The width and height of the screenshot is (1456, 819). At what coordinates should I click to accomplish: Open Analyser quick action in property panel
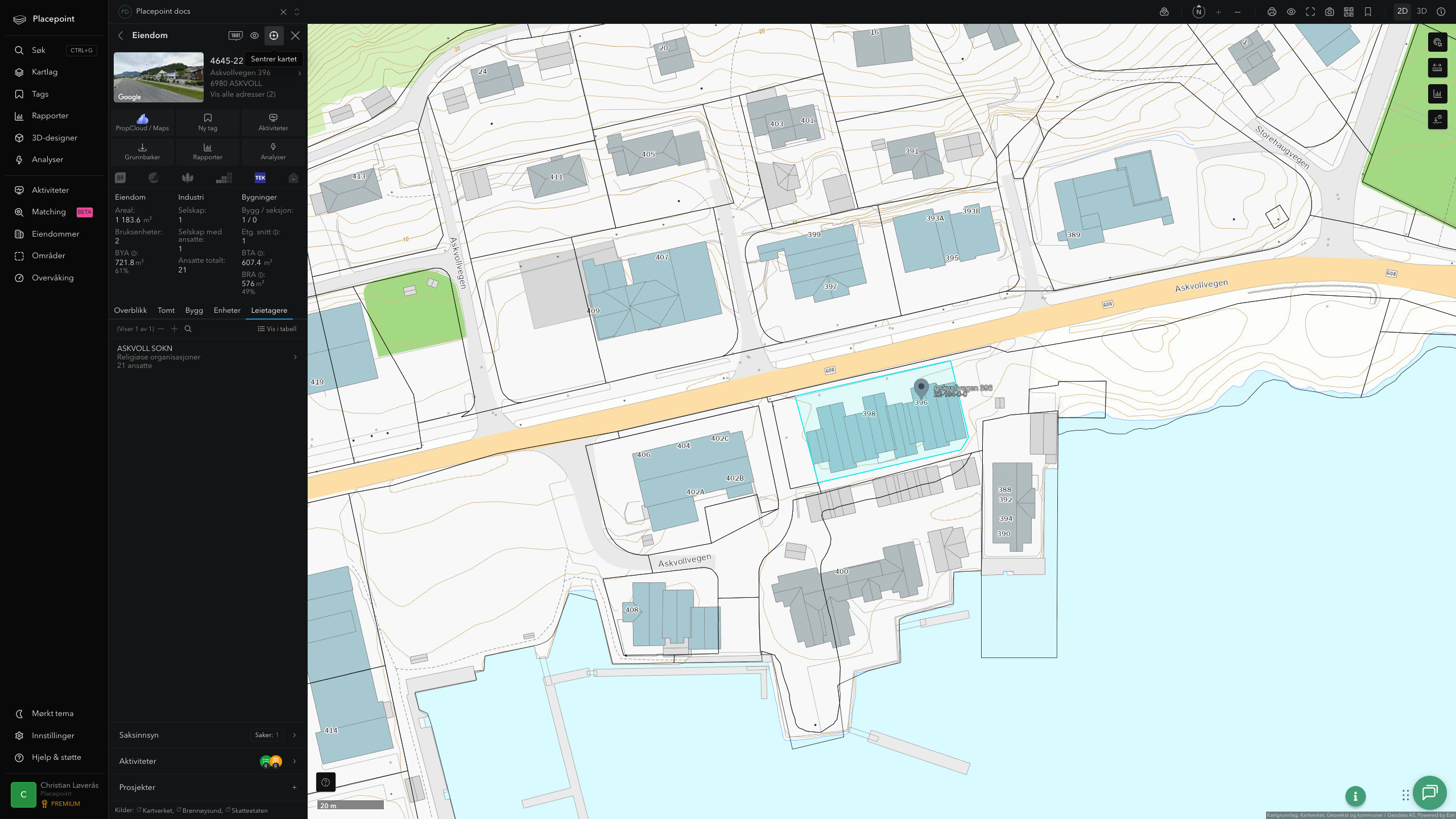tap(273, 151)
